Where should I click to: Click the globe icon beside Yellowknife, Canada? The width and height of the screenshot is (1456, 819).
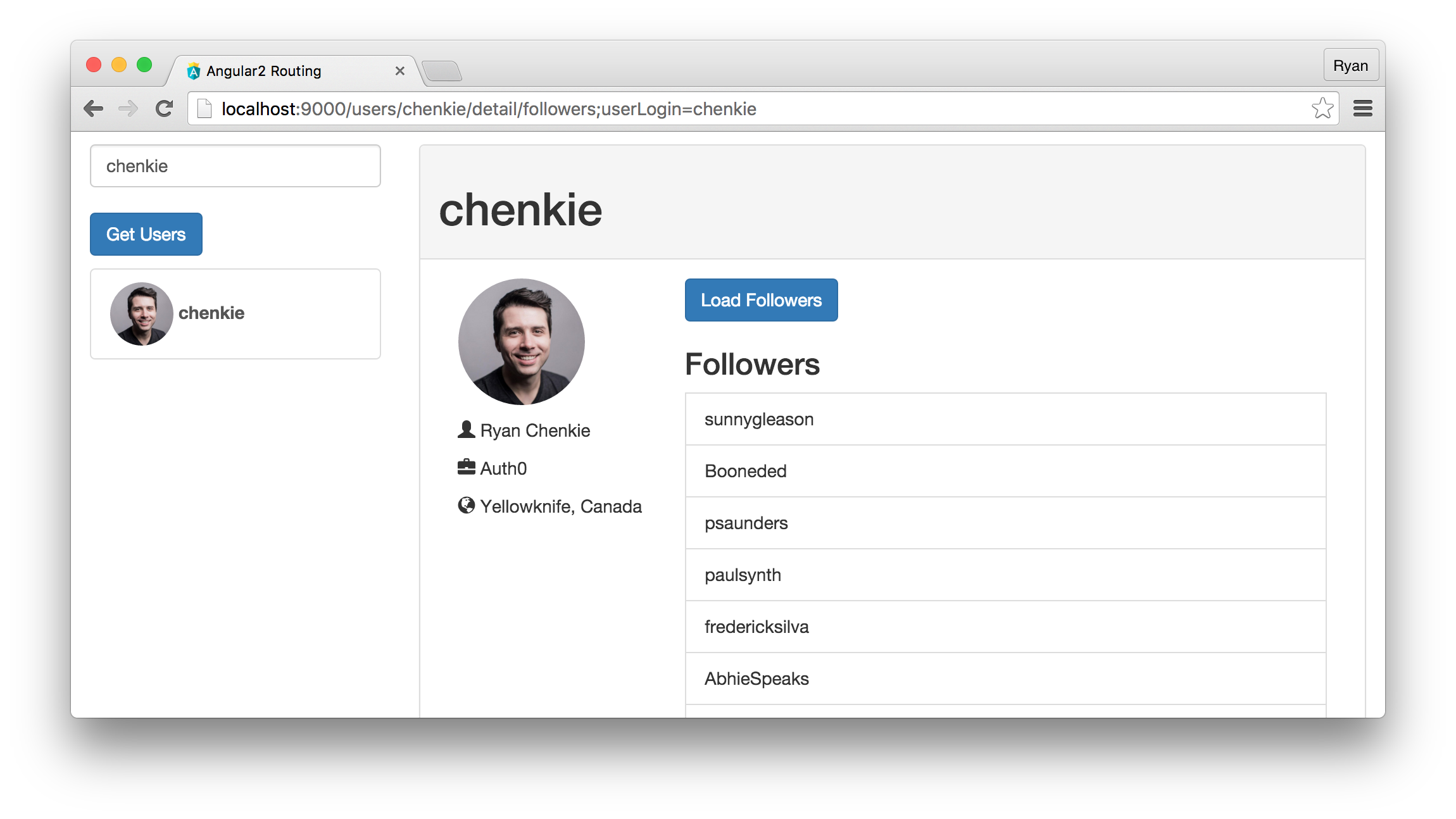467,506
